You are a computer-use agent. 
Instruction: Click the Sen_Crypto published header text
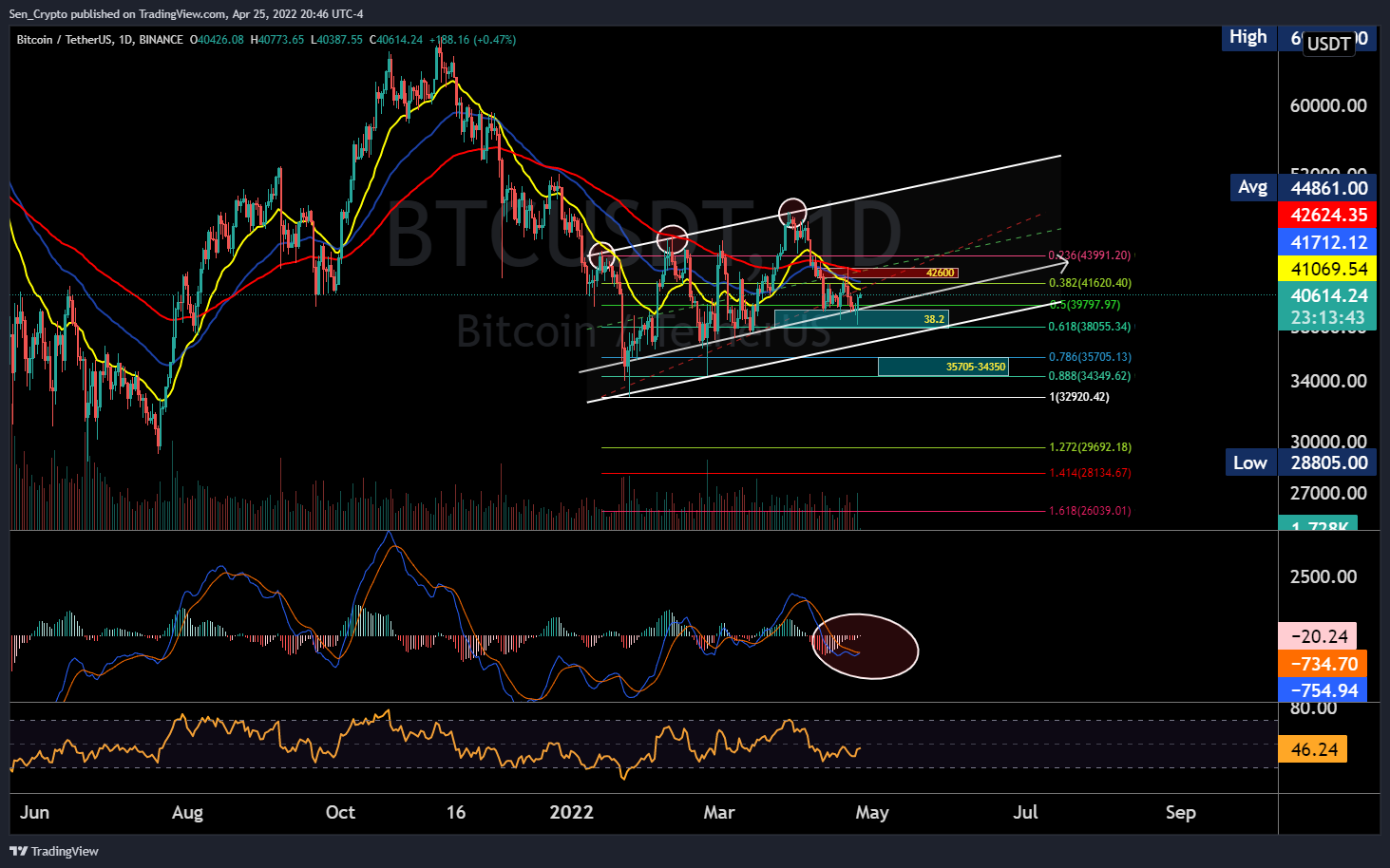[x=186, y=13]
